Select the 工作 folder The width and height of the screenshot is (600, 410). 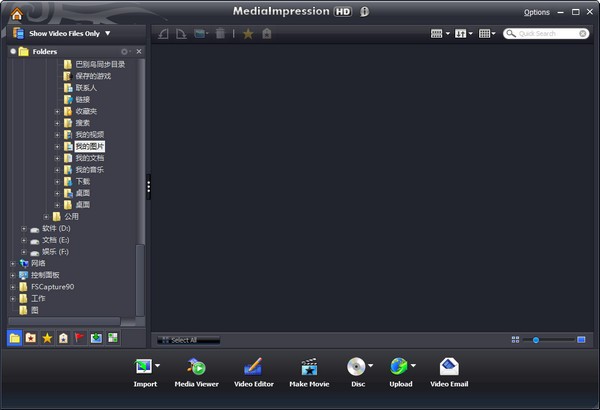pos(38,299)
